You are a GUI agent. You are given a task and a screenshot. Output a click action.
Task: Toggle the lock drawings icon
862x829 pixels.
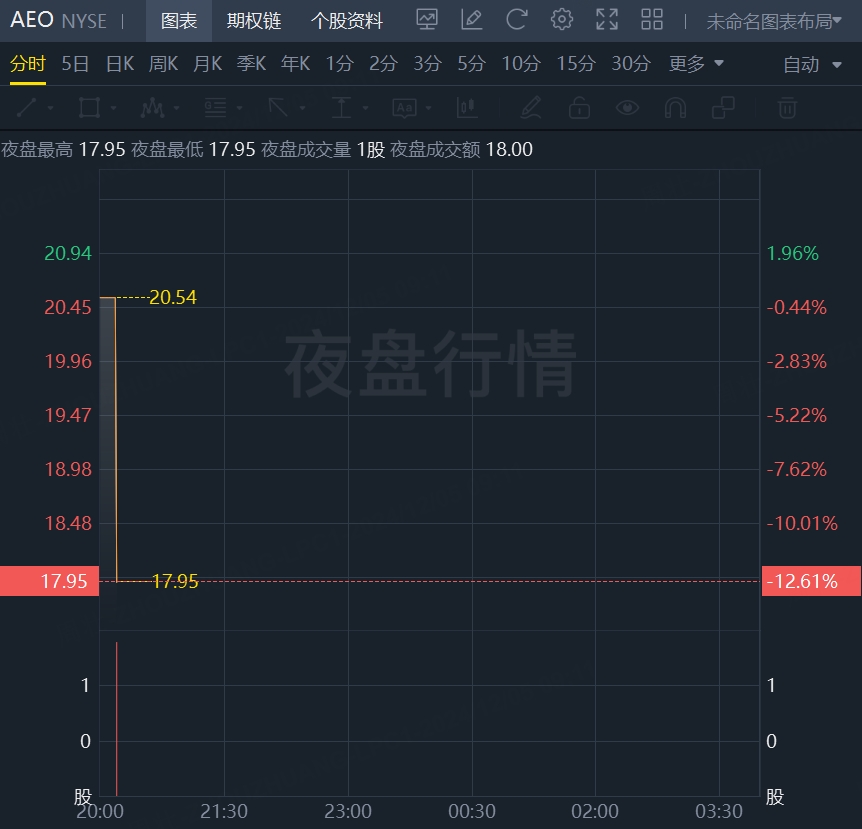[x=579, y=108]
